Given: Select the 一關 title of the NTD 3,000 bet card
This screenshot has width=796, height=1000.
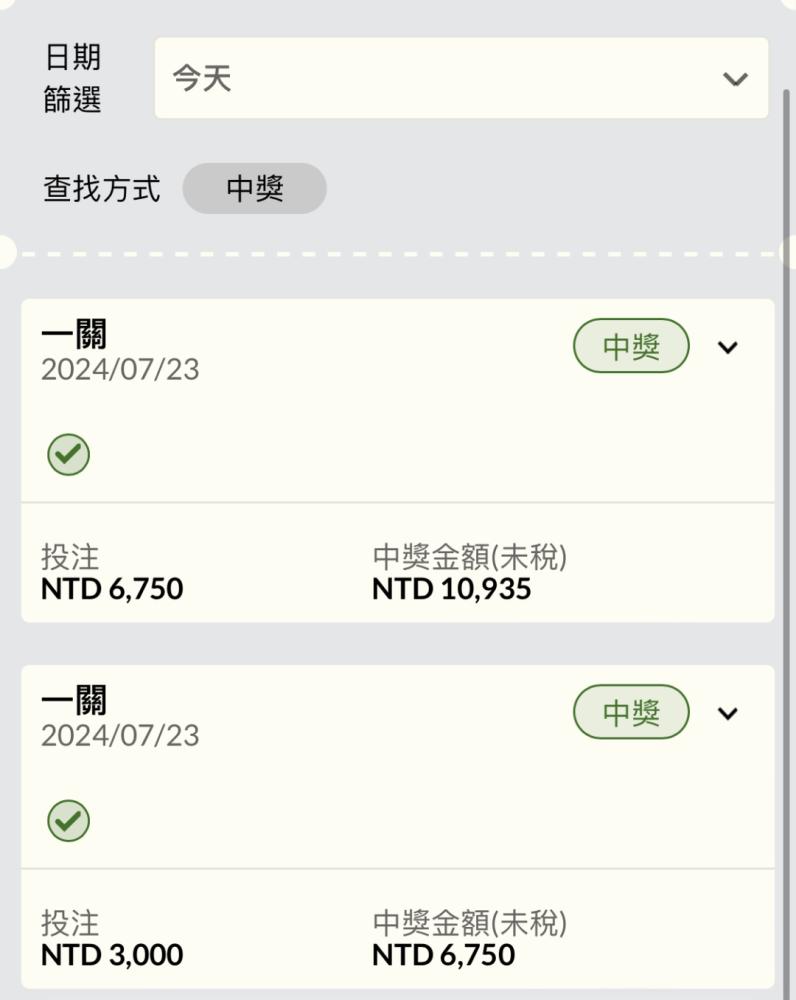Looking at the screenshot, I should point(74,701).
